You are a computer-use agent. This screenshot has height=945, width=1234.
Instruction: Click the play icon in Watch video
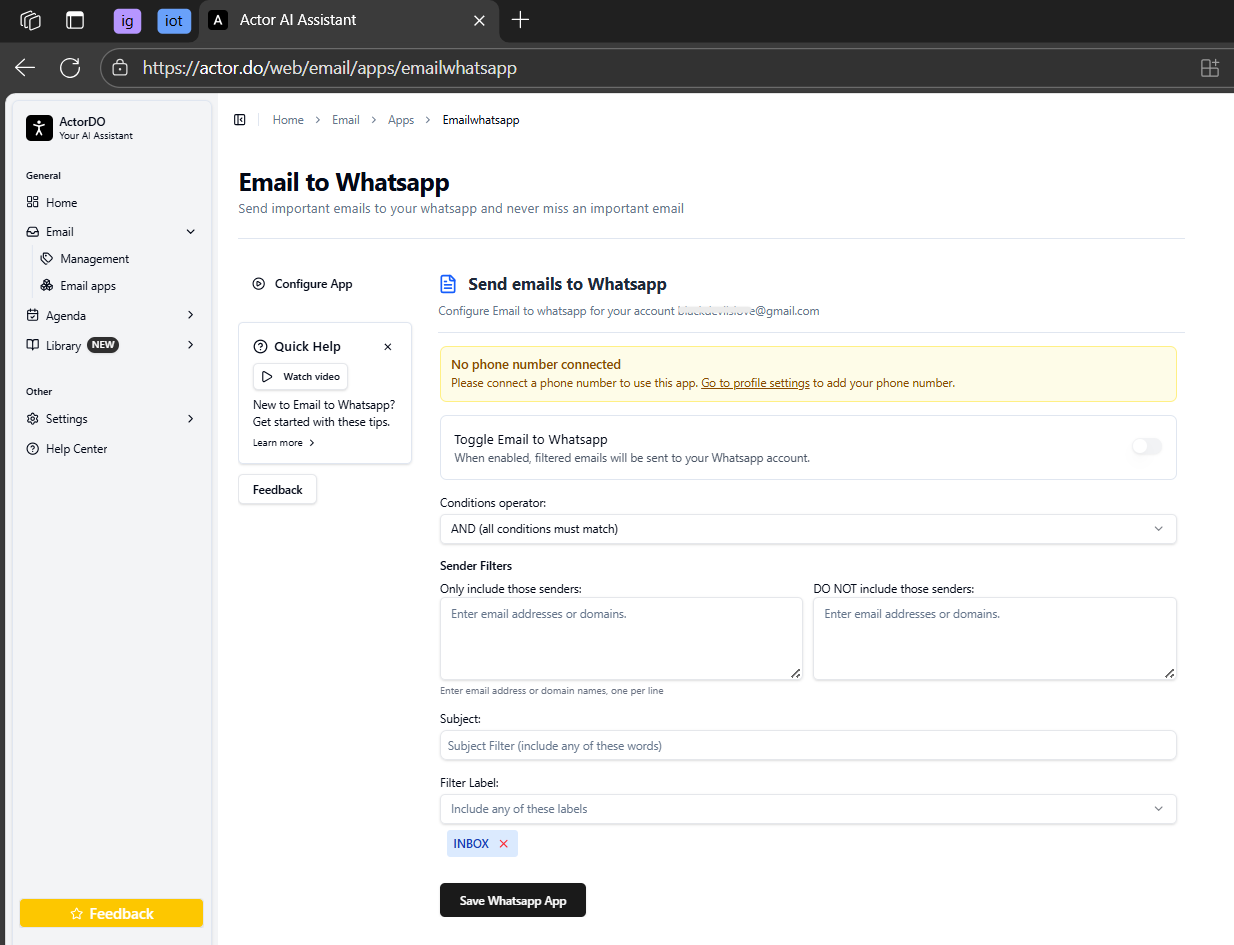click(267, 377)
